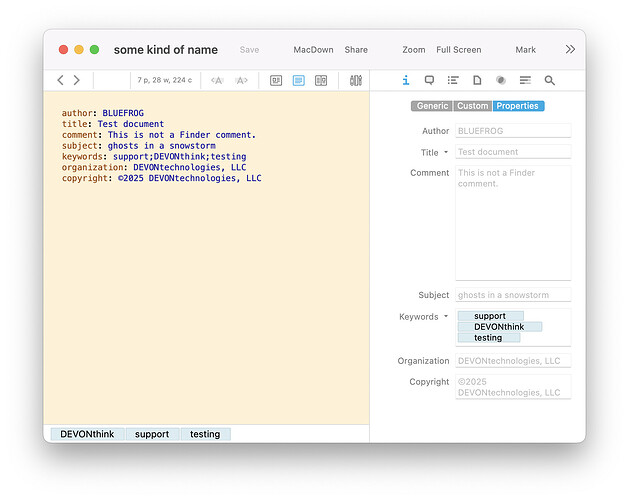This screenshot has width=629, height=500.
Task: Open the concordance circle inspector
Action: pyautogui.click(x=501, y=80)
